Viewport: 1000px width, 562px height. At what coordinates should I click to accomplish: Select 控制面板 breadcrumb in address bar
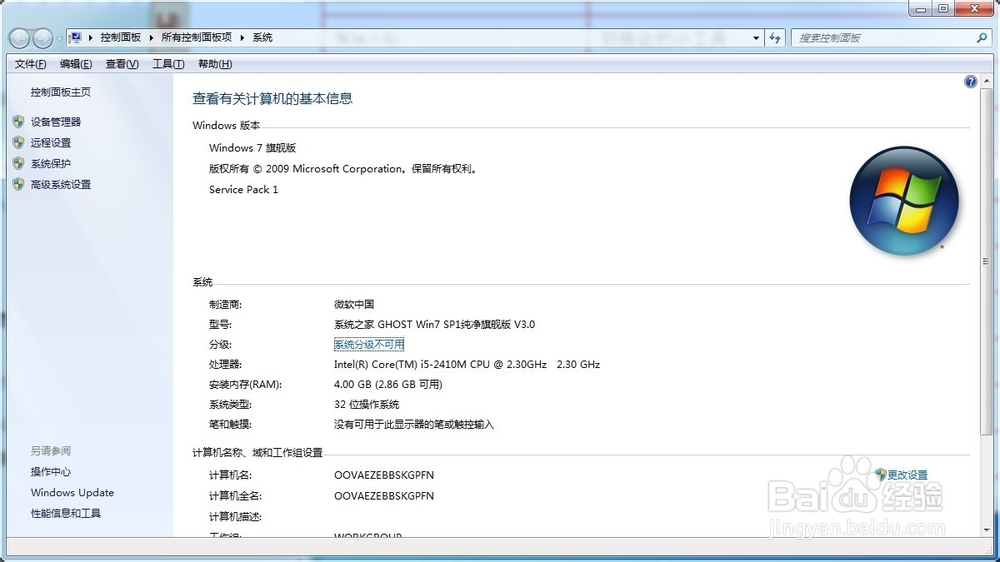pyautogui.click(x=121, y=38)
